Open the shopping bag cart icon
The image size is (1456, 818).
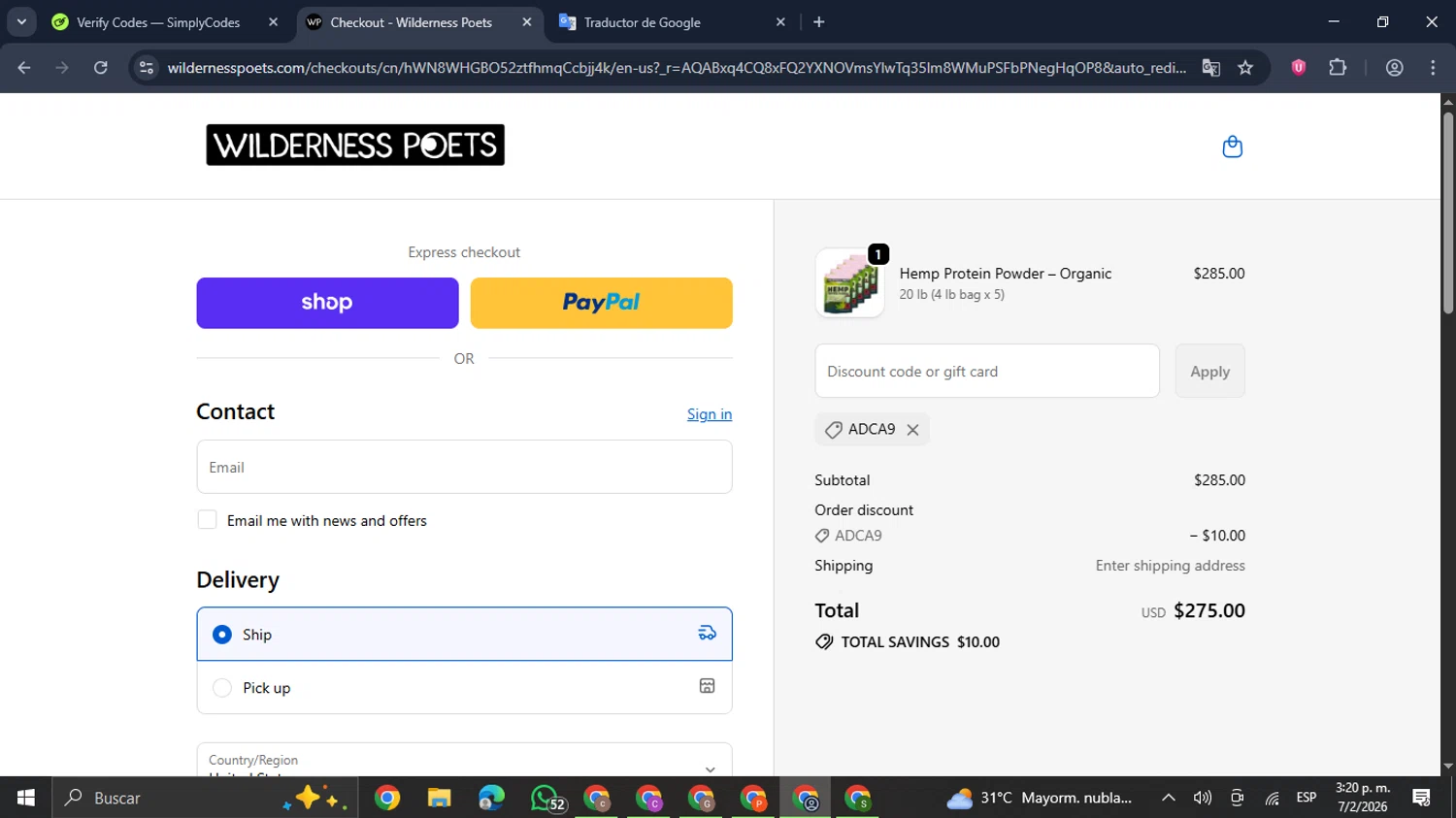tap(1232, 147)
